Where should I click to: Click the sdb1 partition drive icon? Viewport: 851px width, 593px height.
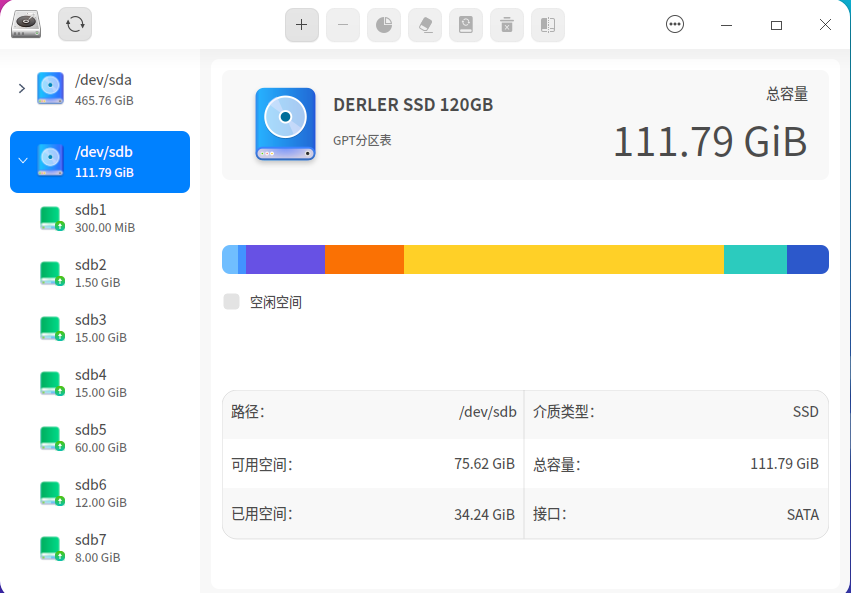pyautogui.click(x=52, y=219)
